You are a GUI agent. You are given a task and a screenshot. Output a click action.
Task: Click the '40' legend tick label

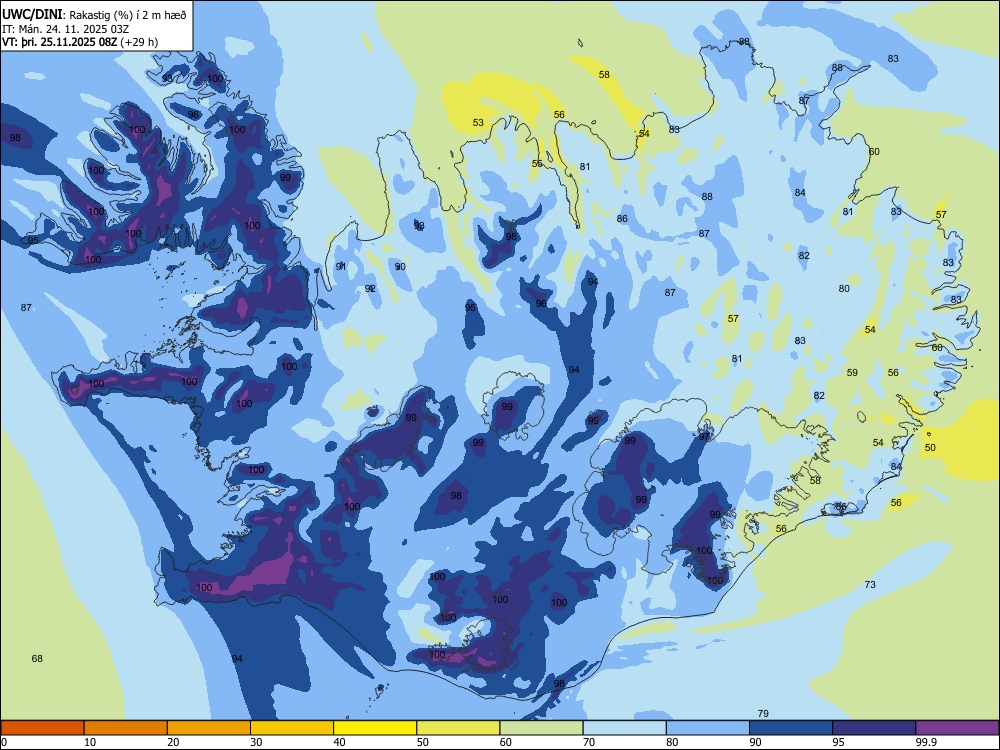point(339,742)
